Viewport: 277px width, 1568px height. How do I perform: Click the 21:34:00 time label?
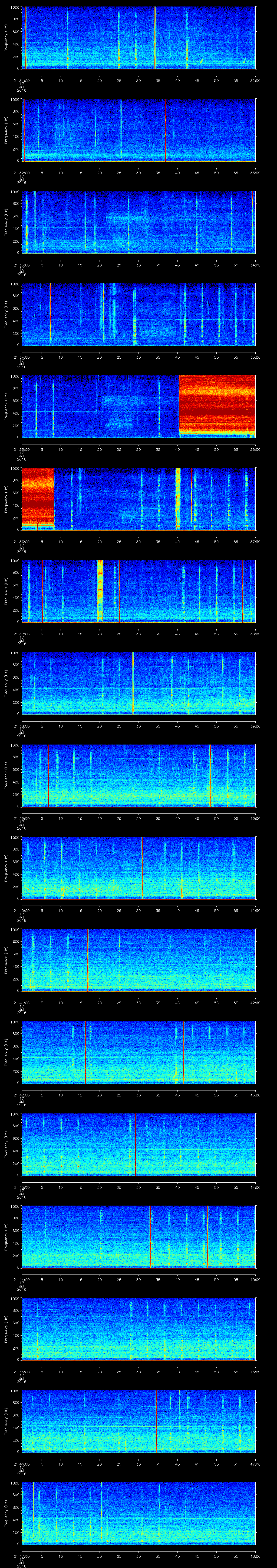[x=21, y=357]
